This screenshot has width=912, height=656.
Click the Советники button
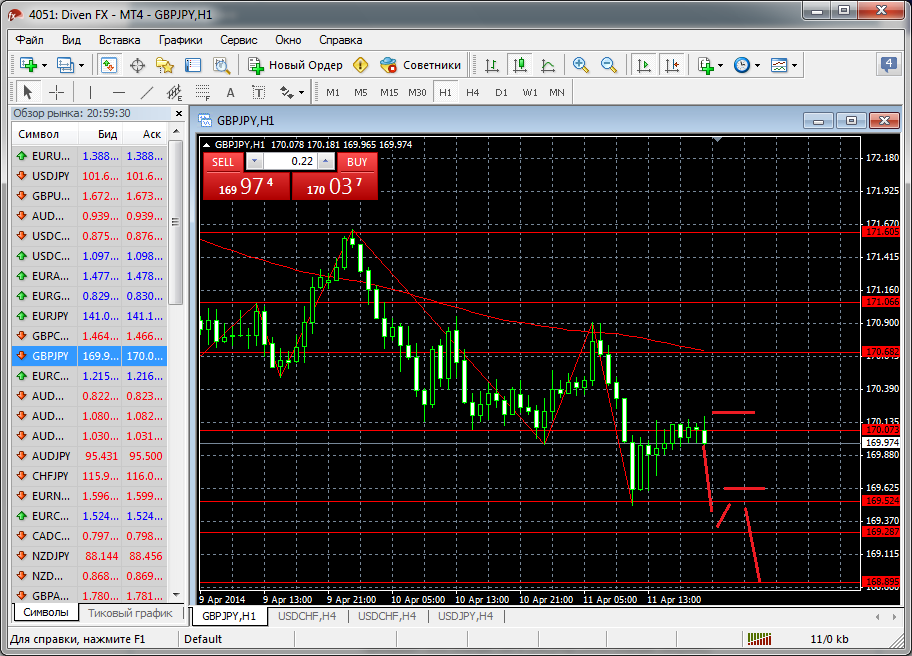tap(421, 65)
